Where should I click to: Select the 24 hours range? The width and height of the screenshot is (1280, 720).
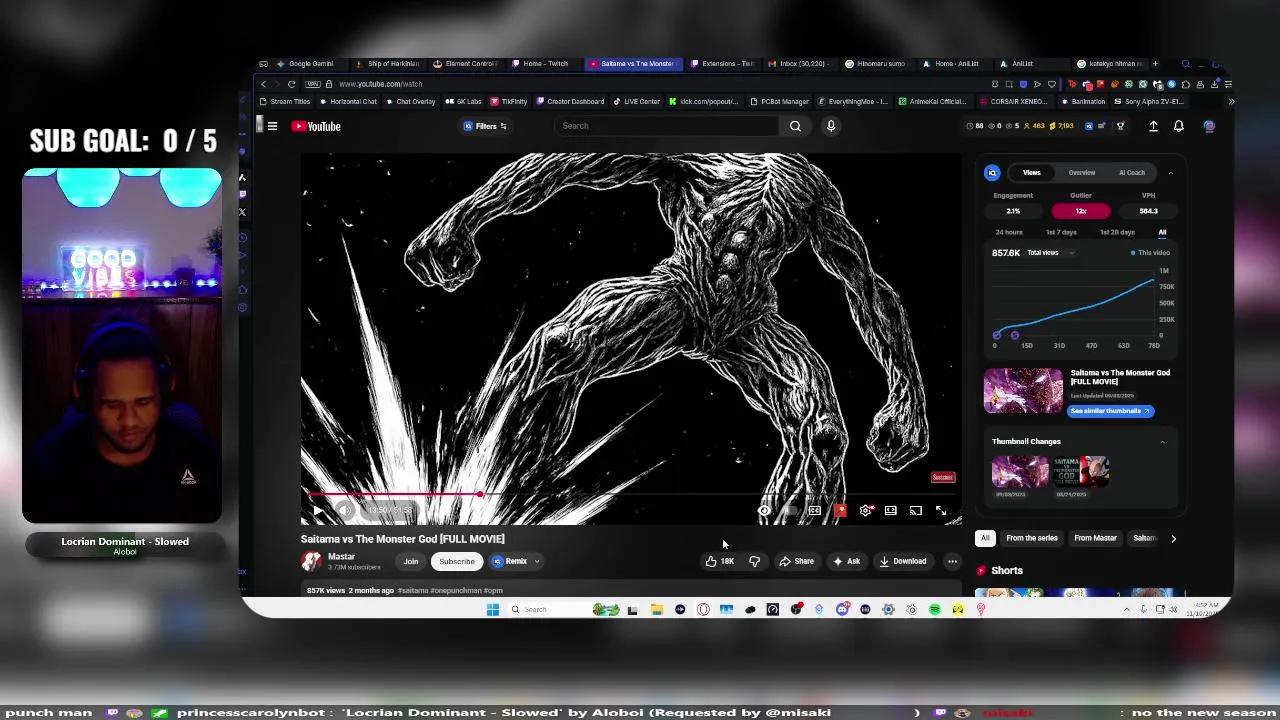(1009, 232)
